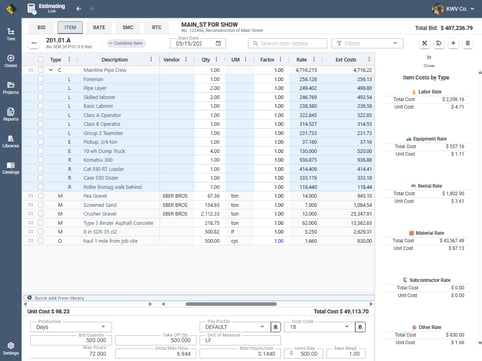
Task: Open Rate column menu dots
Action: click(x=314, y=59)
